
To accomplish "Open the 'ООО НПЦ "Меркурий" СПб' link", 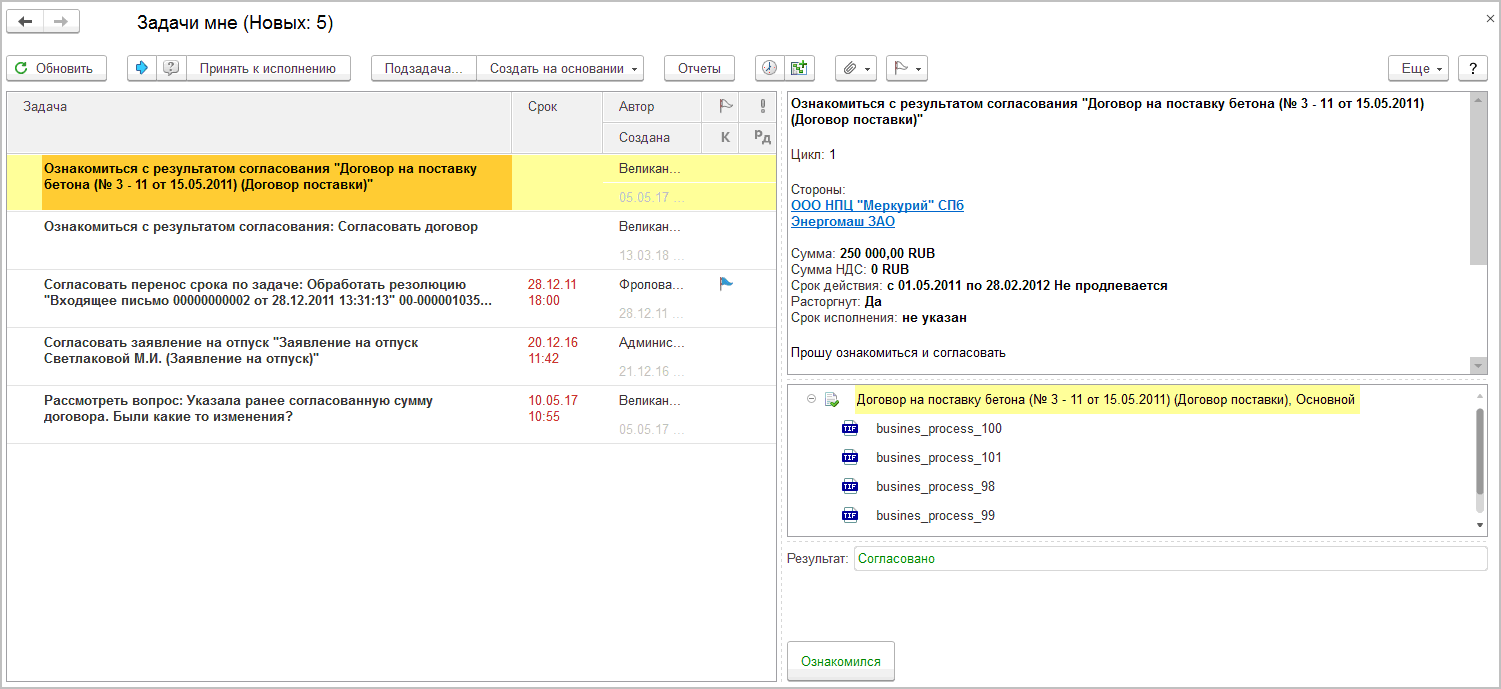I will pyautogui.click(x=877, y=205).
